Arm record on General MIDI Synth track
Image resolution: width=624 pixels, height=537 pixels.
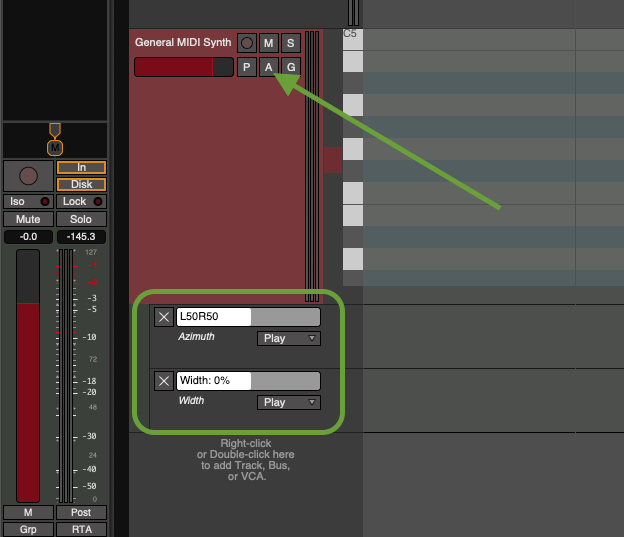pos(246,43)
